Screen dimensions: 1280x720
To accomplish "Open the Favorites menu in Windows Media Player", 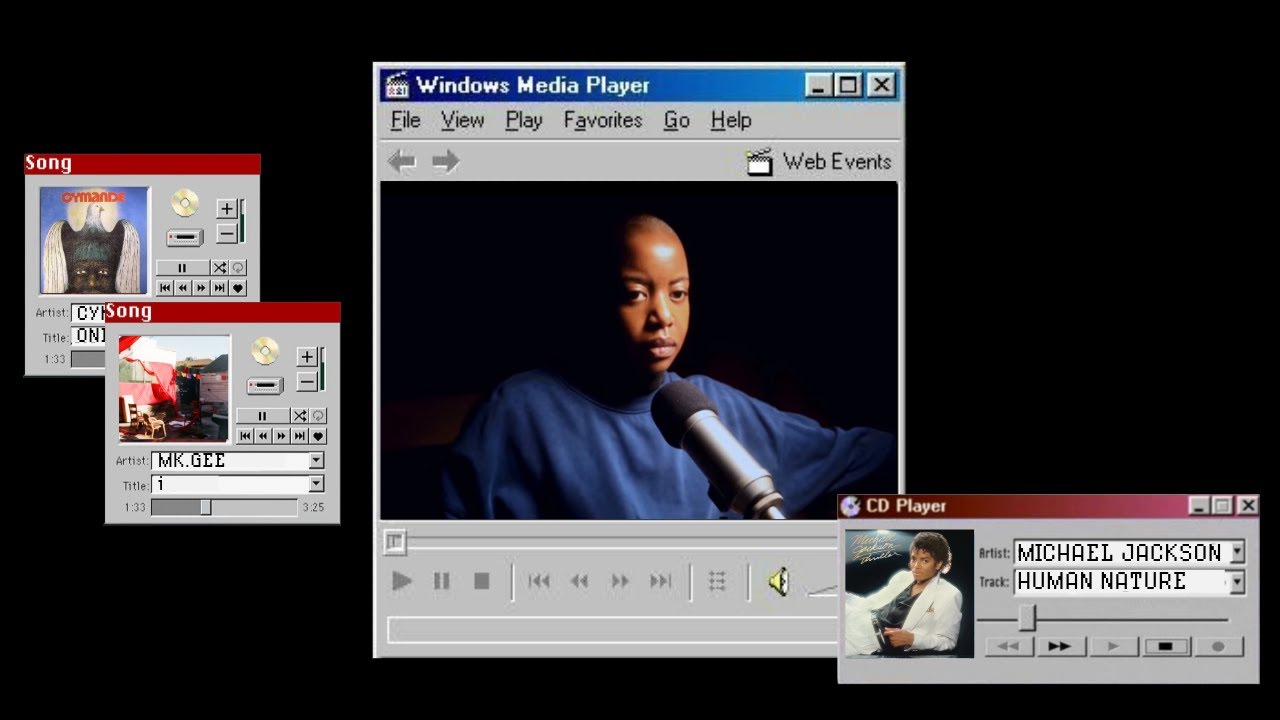I will [x=603, y=120].
